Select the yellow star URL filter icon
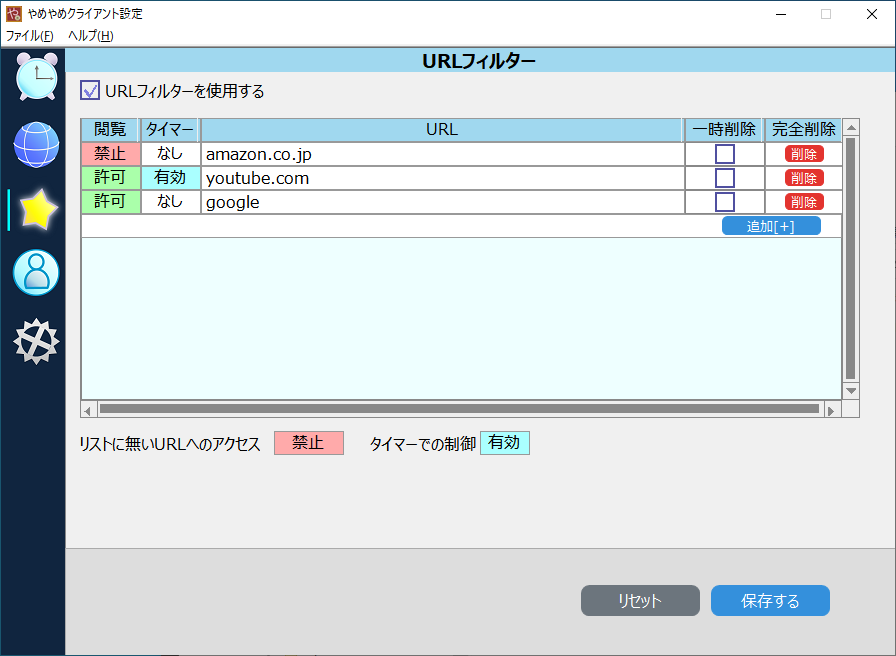 coord(38,210)
